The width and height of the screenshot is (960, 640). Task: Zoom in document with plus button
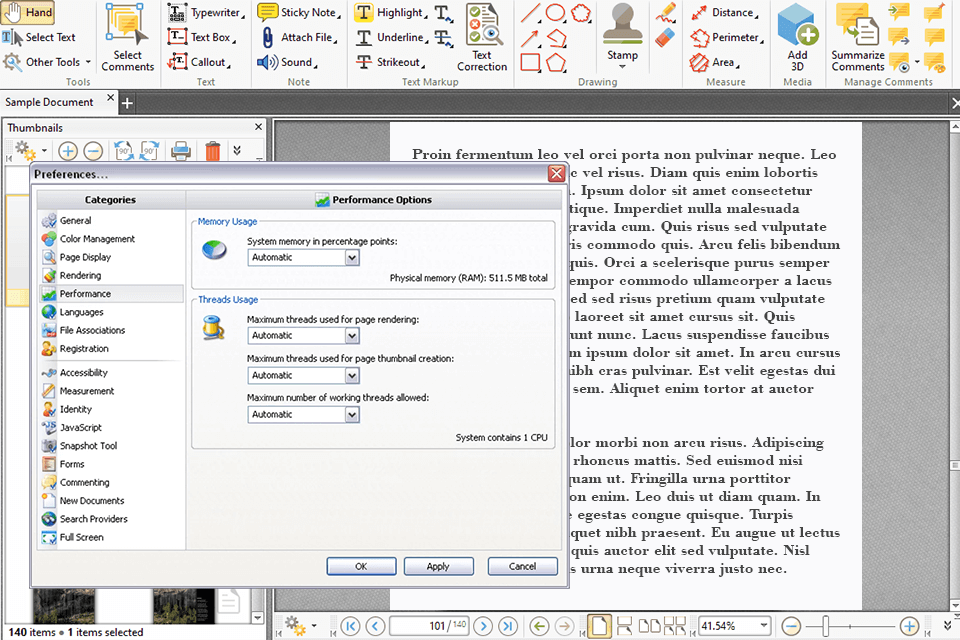tap(909, 626)
